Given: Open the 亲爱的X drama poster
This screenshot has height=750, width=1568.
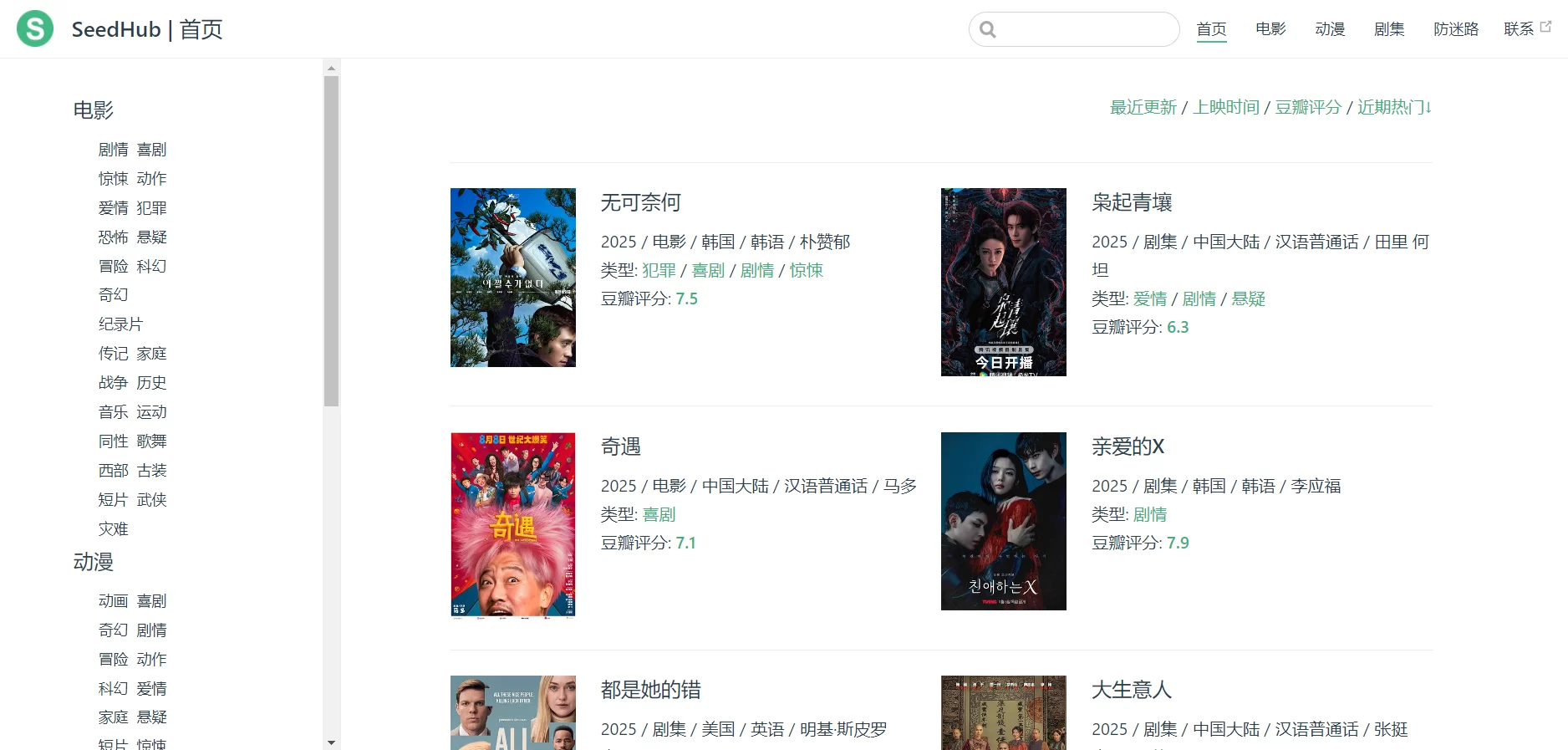Looking at the screenshot, I should click(x=1003, y=521).
